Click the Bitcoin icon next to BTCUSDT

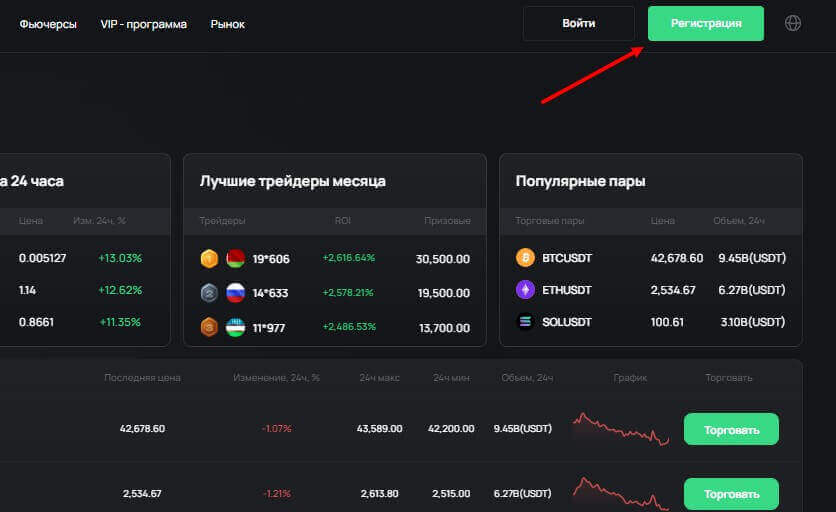[525, 258]
